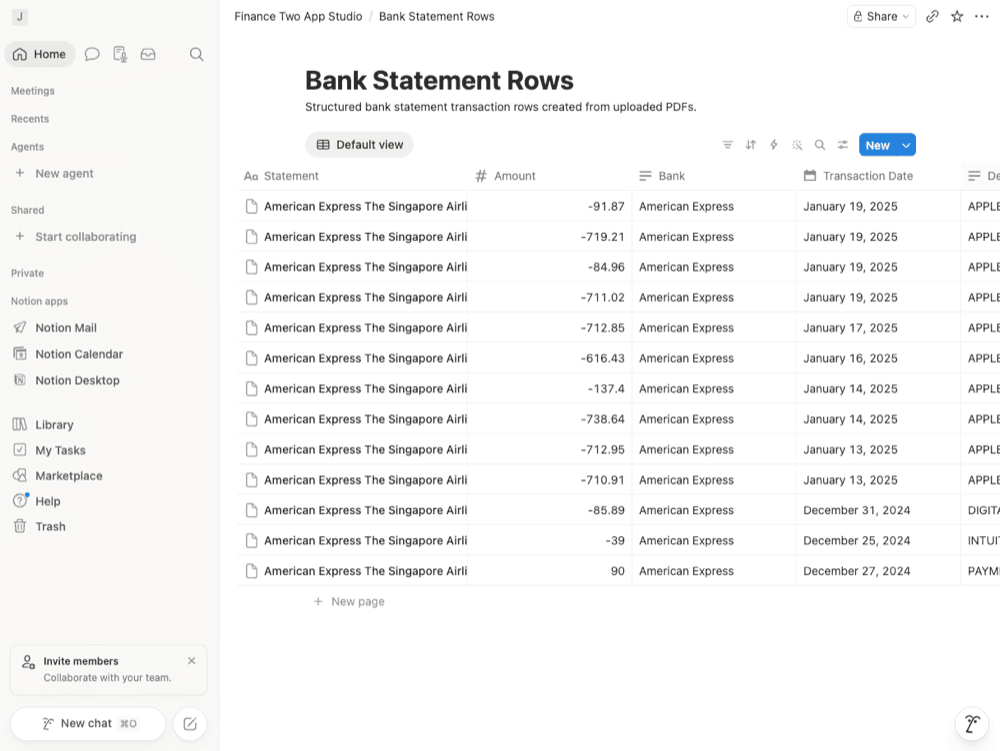
Task: Open sidebar Search magnifier
Action: click(196, 54)
